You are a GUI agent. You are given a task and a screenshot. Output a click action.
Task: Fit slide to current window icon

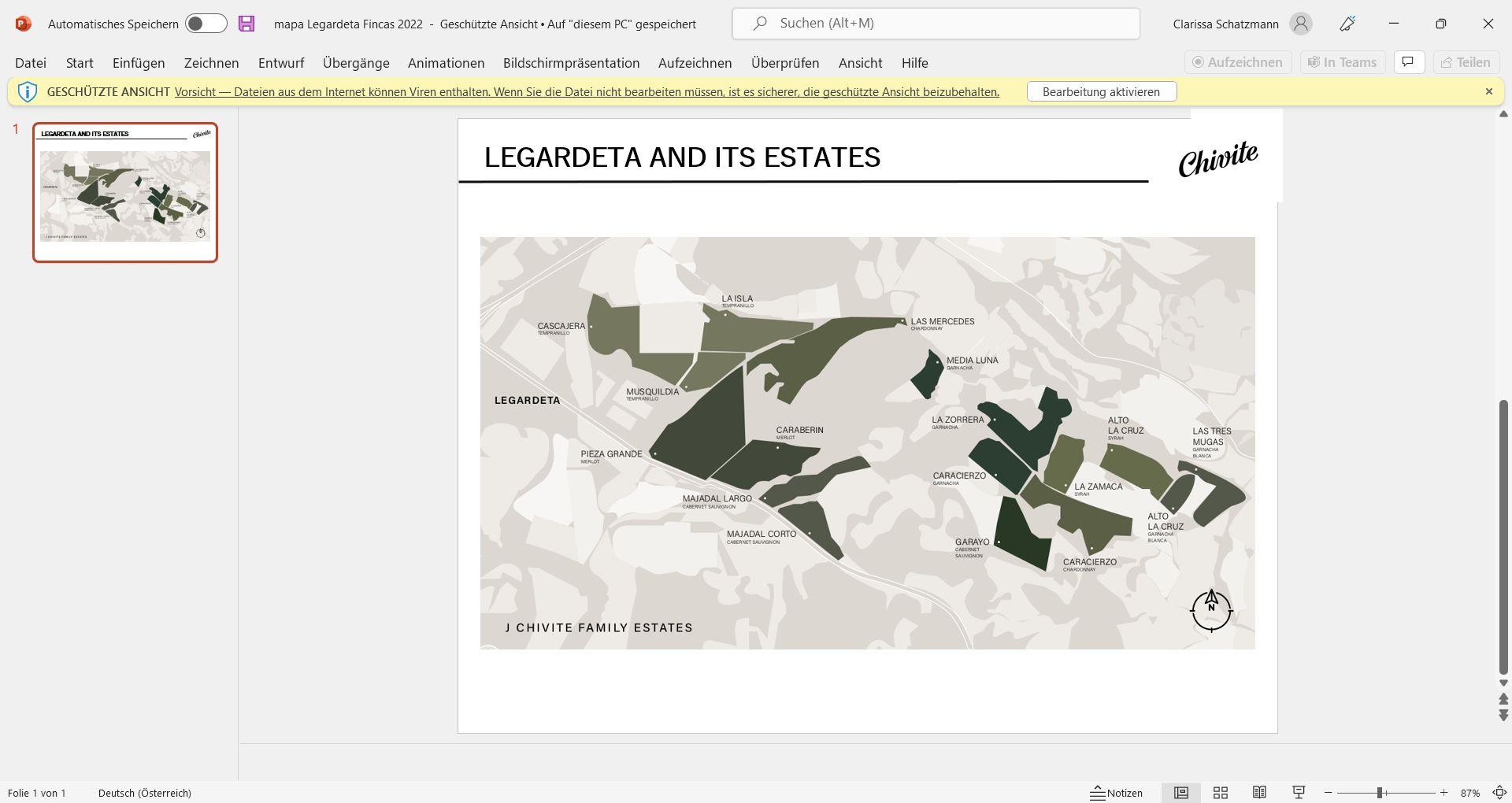click(x=1499, y=793)
